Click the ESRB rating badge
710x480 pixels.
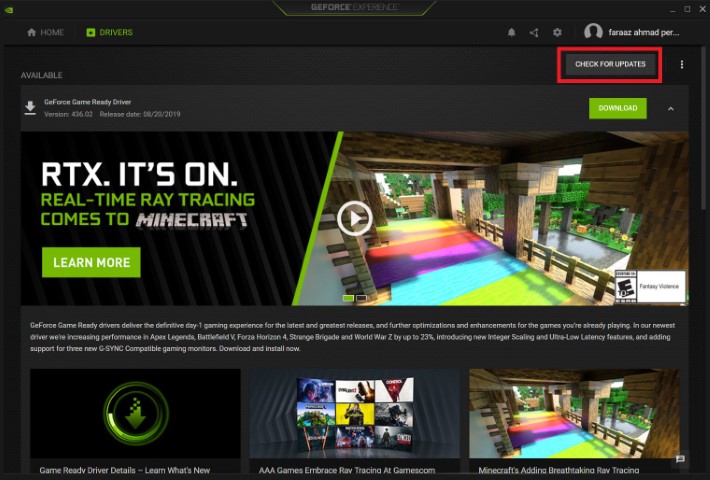[x=650, y=286]
